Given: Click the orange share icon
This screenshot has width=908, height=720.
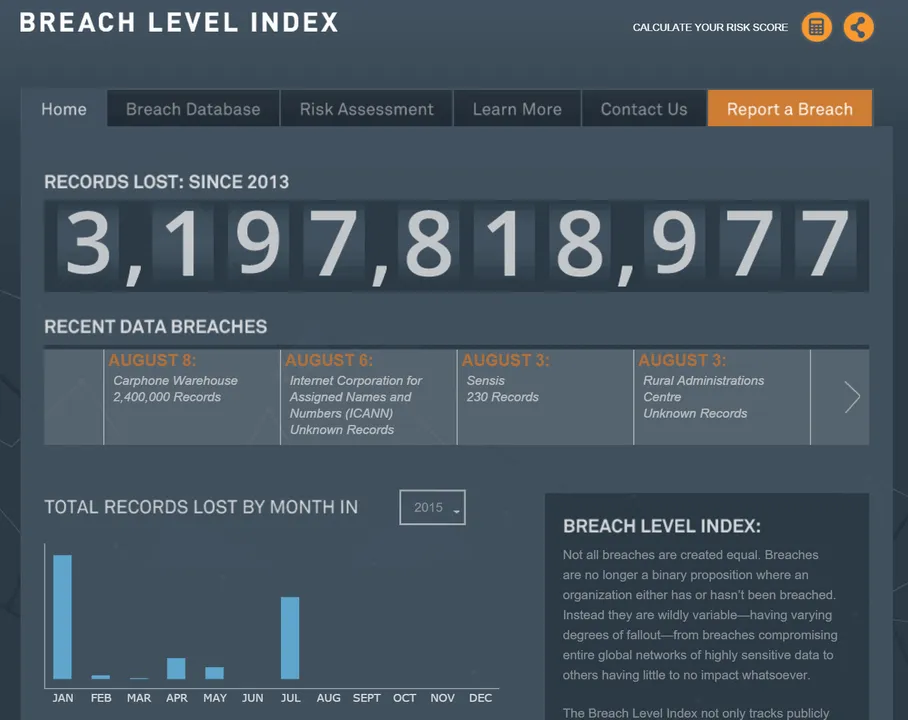Looking at the screenshot, I should pos(858,27).
